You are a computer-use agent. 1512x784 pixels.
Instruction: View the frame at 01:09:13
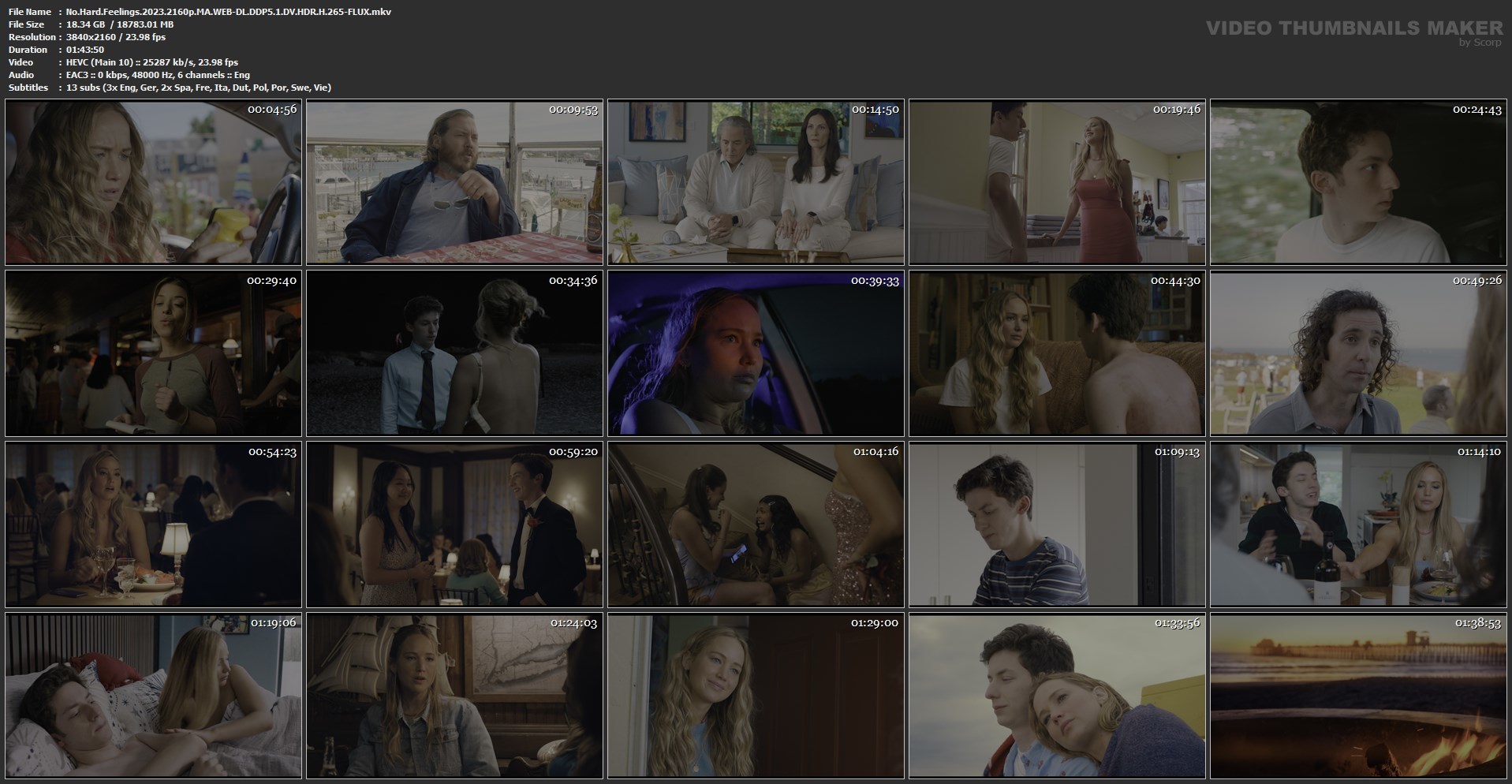tap(1057, 525)
